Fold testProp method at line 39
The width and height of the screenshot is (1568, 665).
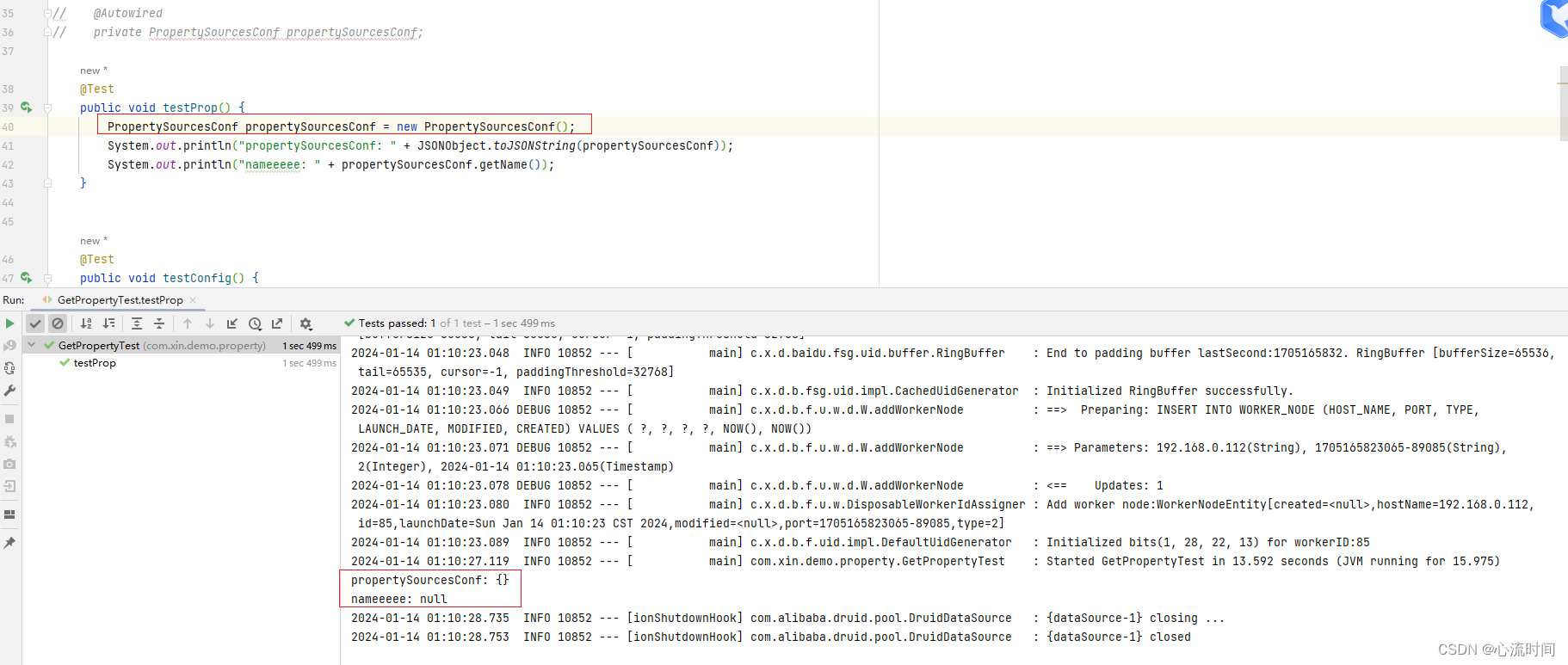coord(48,108)
